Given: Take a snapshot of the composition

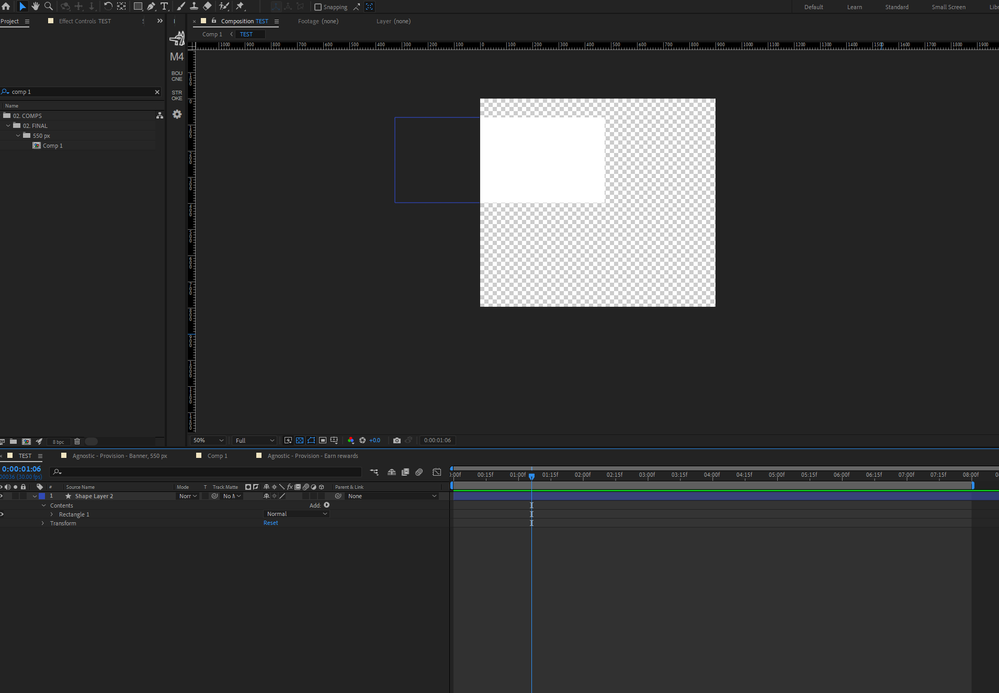Looking at the screenshot, I should (397, 440).
